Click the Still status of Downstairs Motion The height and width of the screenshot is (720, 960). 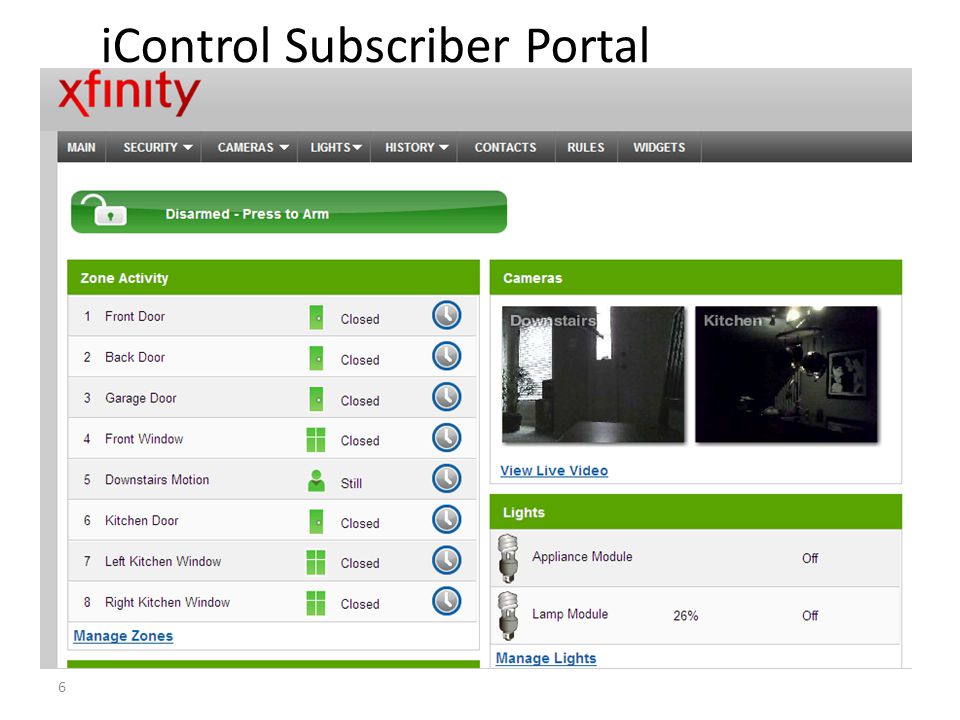tap(351, 484)
